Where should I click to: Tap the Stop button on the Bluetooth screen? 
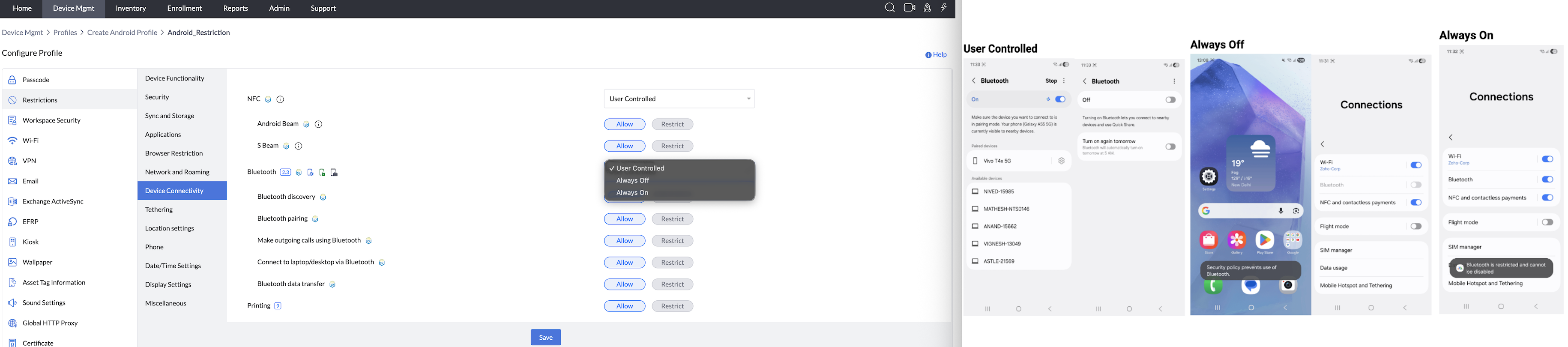click(x=1051, y=81)
